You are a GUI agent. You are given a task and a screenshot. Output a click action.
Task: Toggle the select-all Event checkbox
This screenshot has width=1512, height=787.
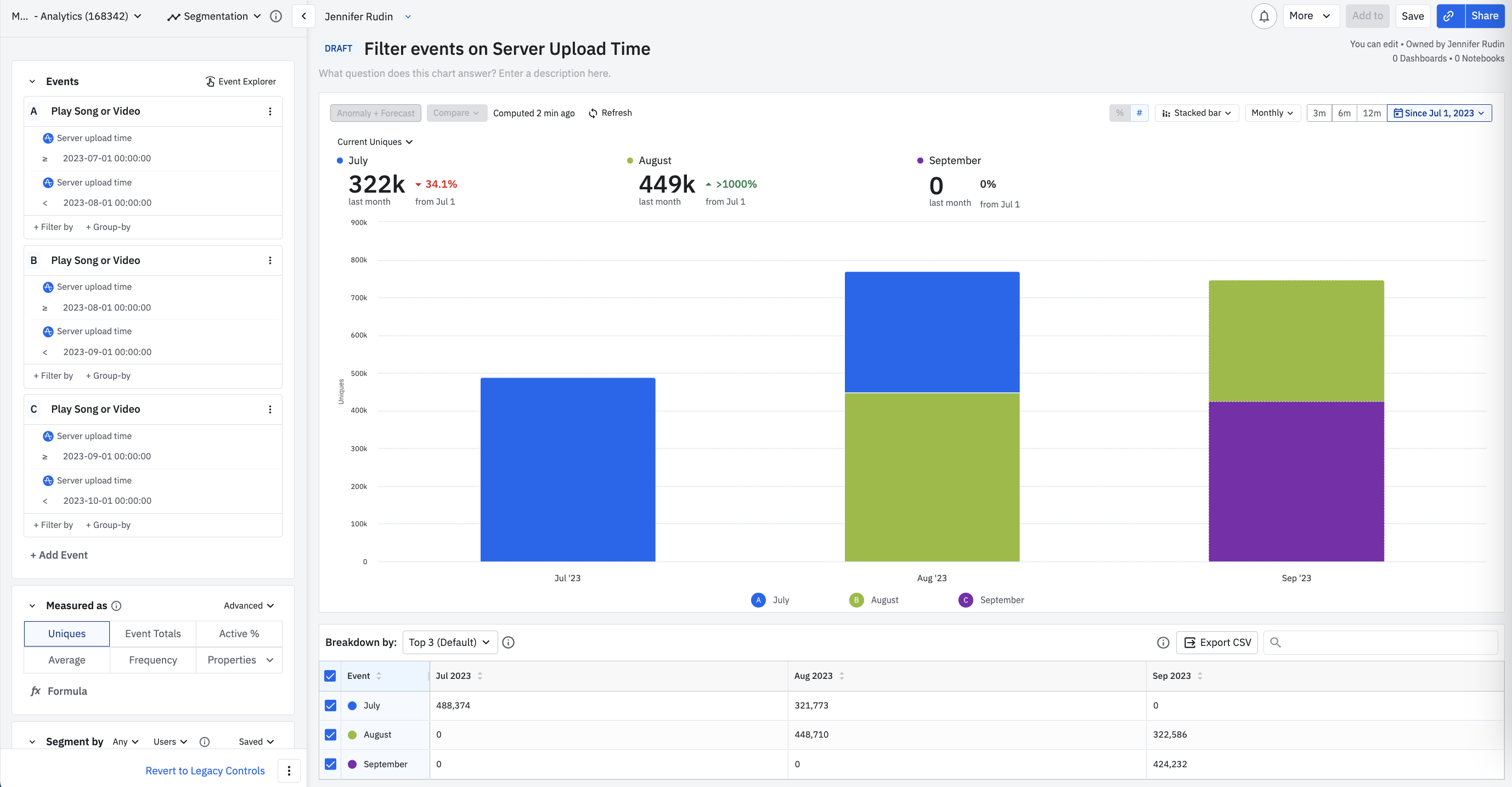tap(330, 676)
